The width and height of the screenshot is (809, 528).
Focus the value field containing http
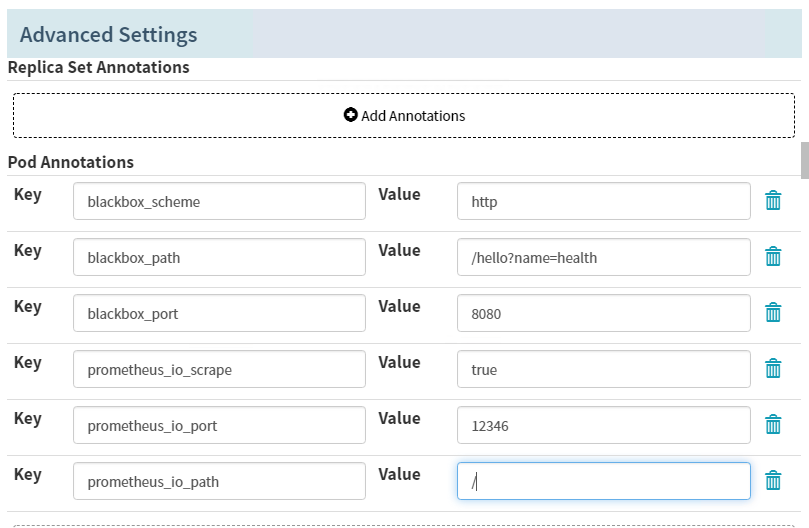[x=603, y=201]
